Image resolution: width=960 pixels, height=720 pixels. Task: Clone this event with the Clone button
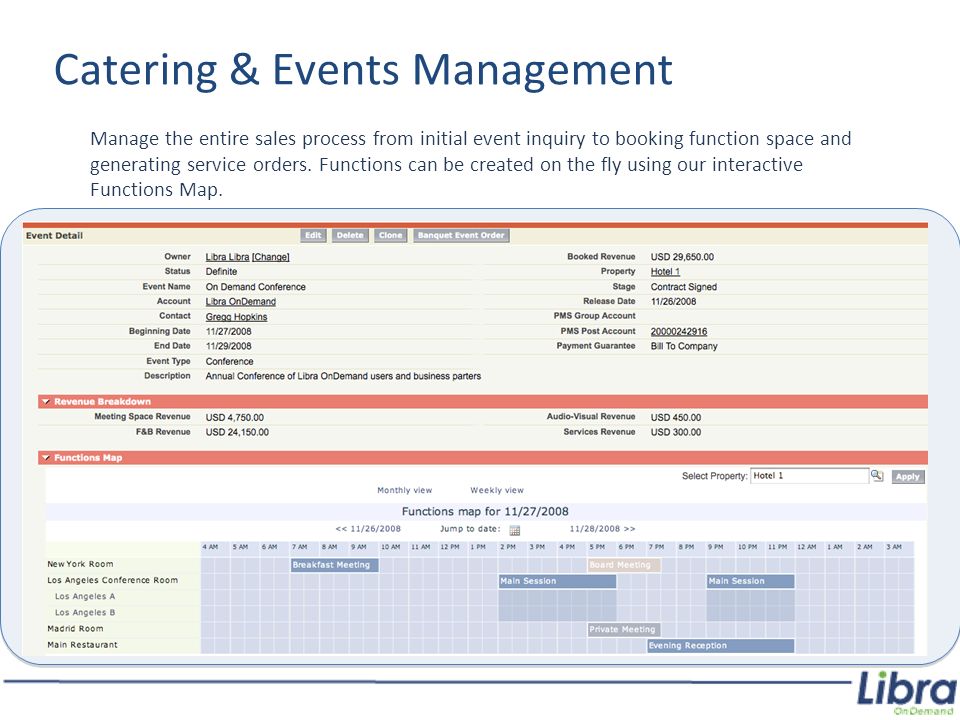390,235
